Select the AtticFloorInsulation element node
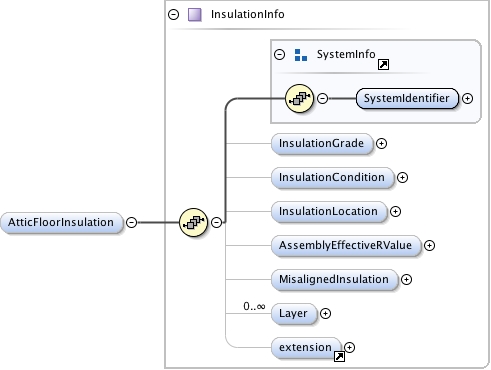This screenshot has width=491, height=370. [61, 222]
